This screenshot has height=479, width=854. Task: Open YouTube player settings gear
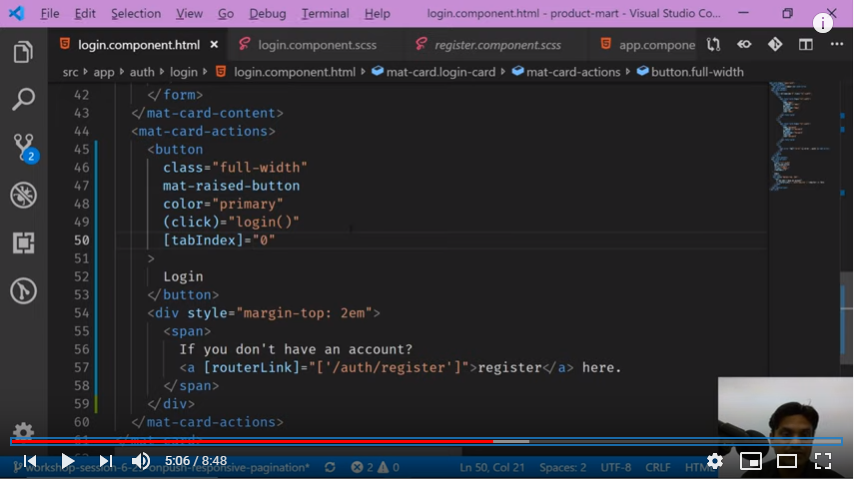(715, 461)
